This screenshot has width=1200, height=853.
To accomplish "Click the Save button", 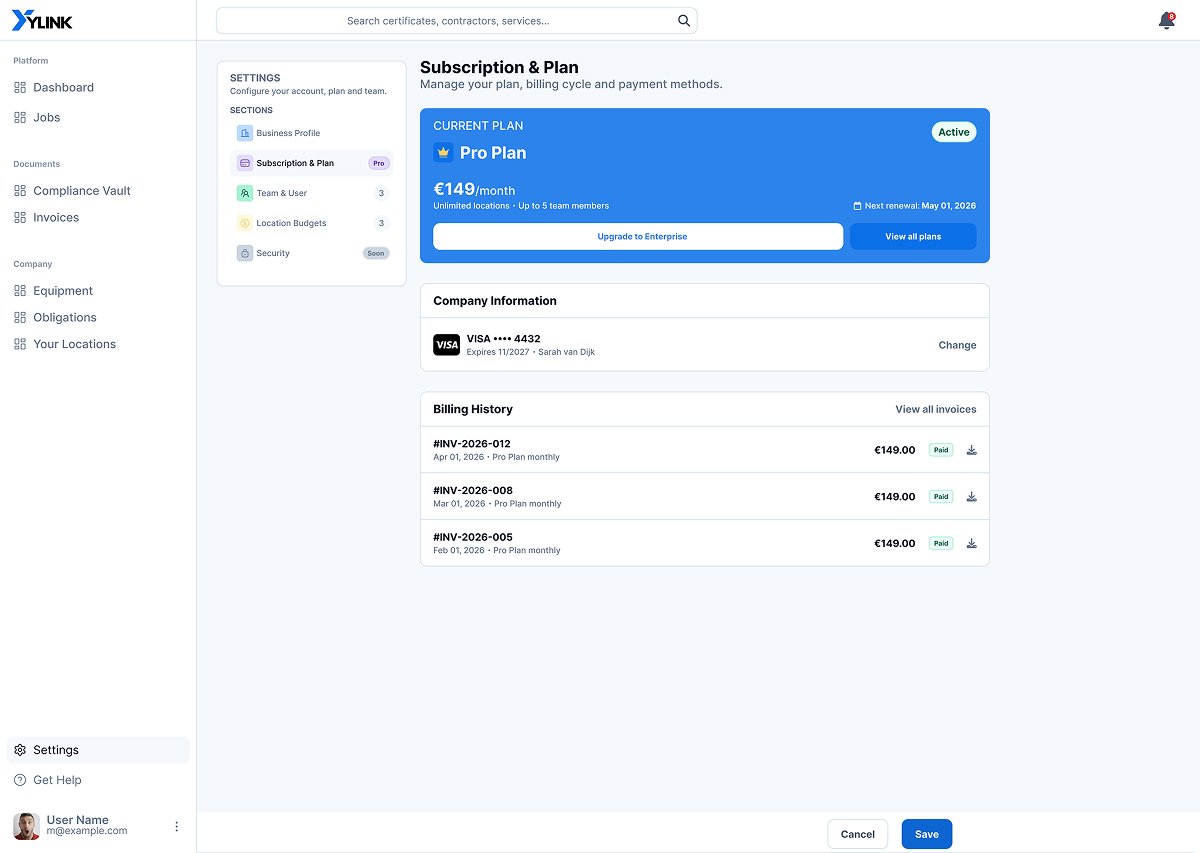I will coord(927,834).
